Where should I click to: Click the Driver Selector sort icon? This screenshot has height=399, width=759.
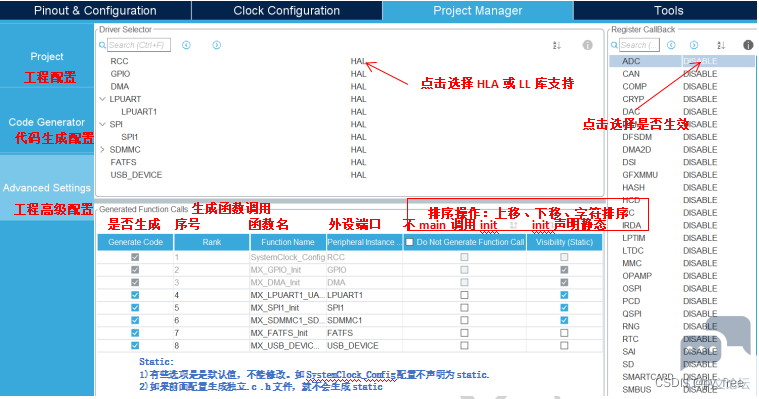(557, 45)
